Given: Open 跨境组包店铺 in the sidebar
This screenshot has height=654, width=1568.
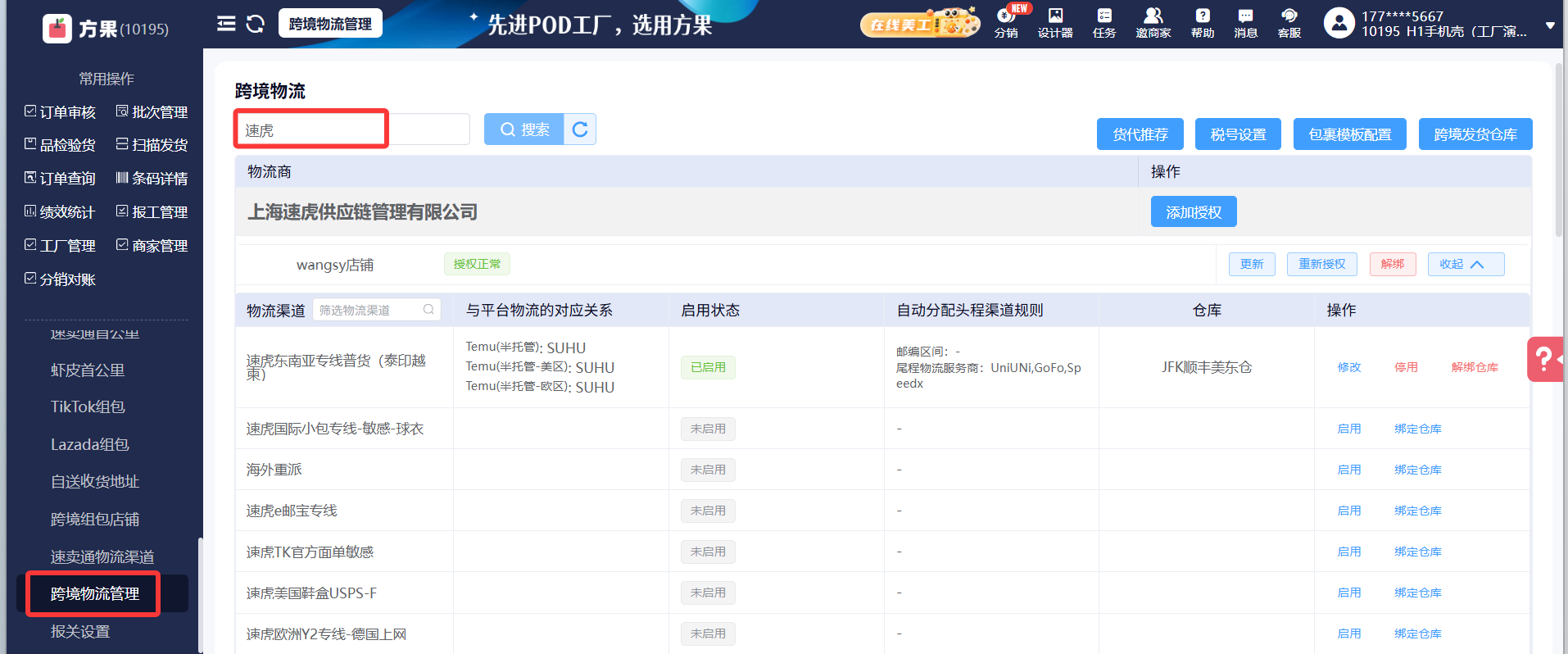Looking at the screenshot, I should (x=95, y=520).
